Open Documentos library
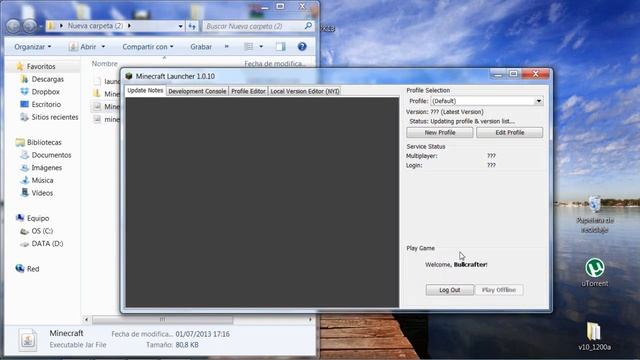640x360 pixels. point(51,155)
